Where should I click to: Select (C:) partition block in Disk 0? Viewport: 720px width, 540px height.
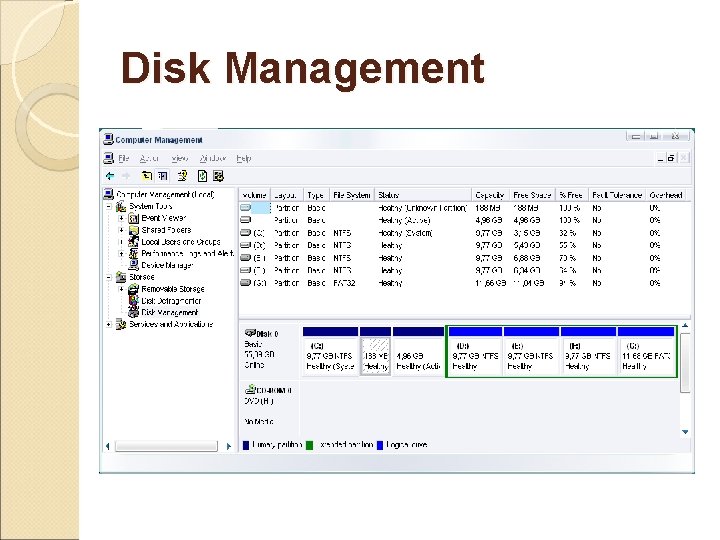pos(330,351)
